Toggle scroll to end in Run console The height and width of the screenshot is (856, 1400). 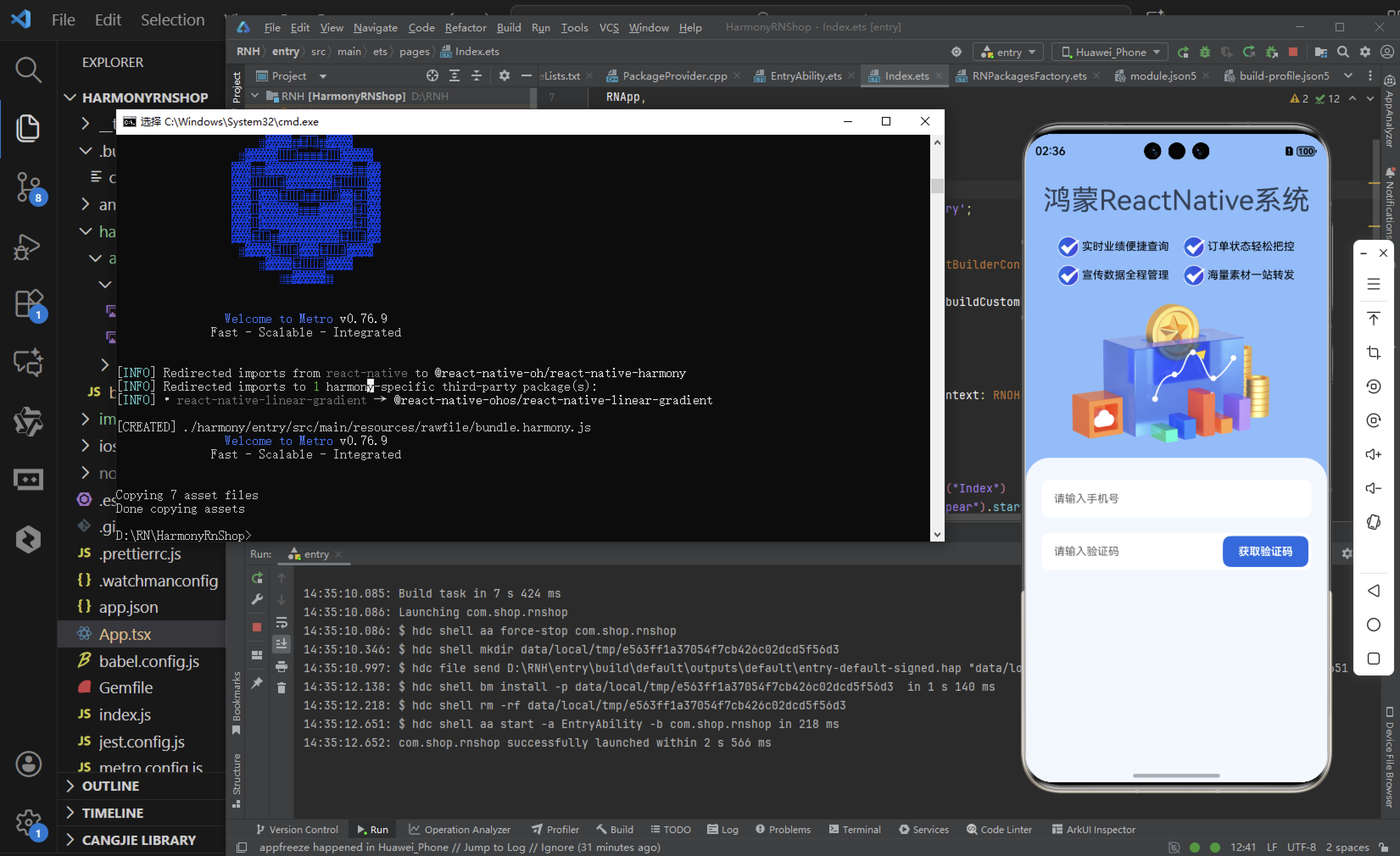[281, 644]
